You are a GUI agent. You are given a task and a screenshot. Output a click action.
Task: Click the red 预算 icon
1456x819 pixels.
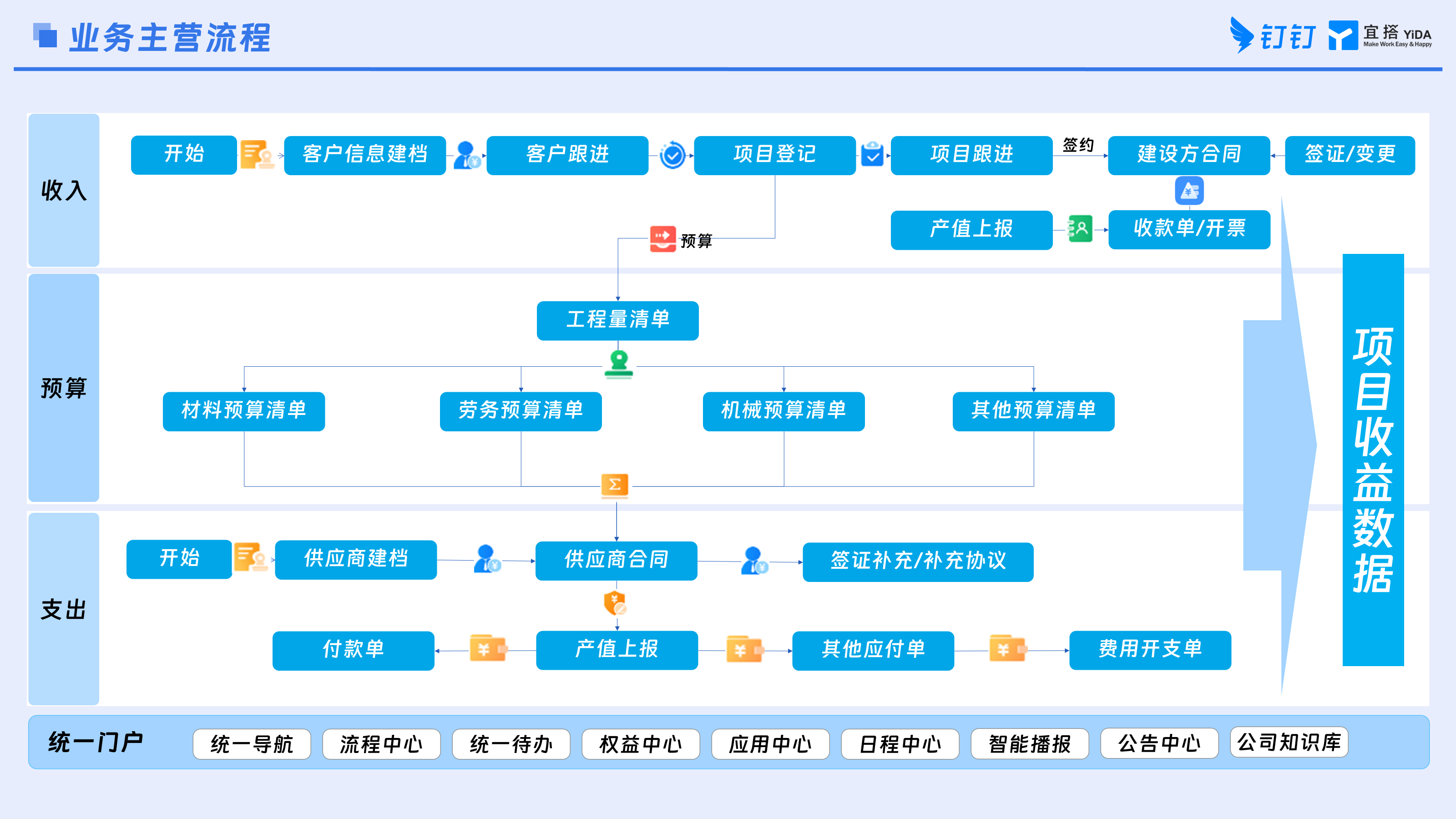point(662,238)
